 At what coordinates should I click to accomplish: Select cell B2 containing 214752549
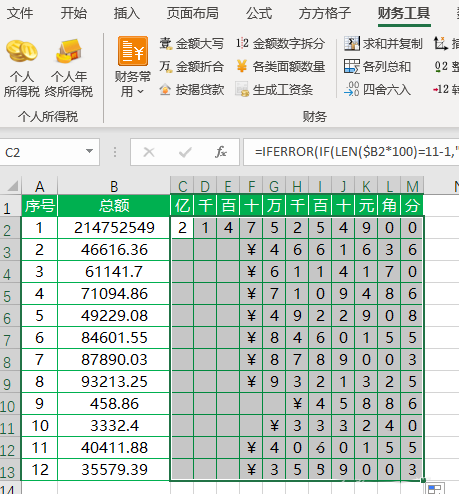[x=114, y=228]
